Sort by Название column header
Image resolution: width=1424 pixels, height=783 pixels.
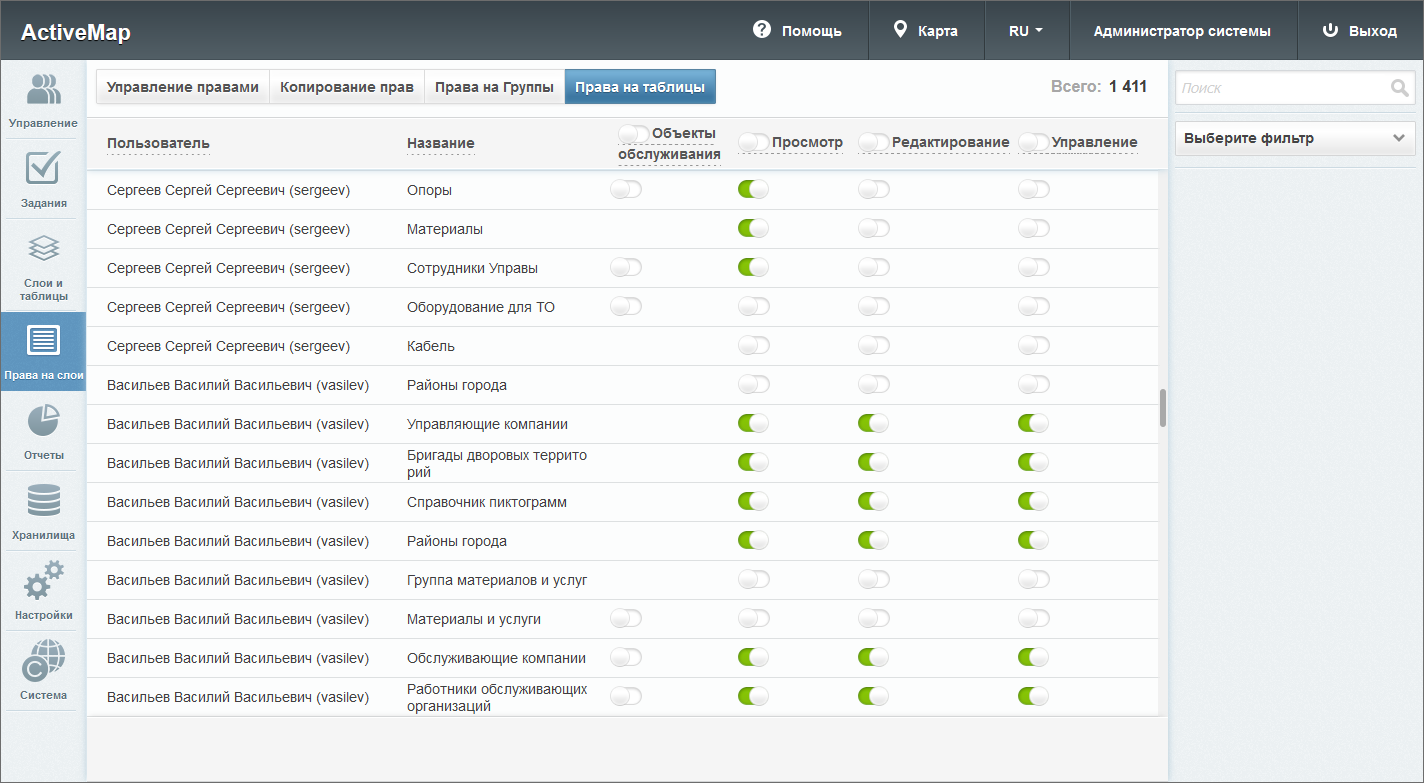coord(441,143)
